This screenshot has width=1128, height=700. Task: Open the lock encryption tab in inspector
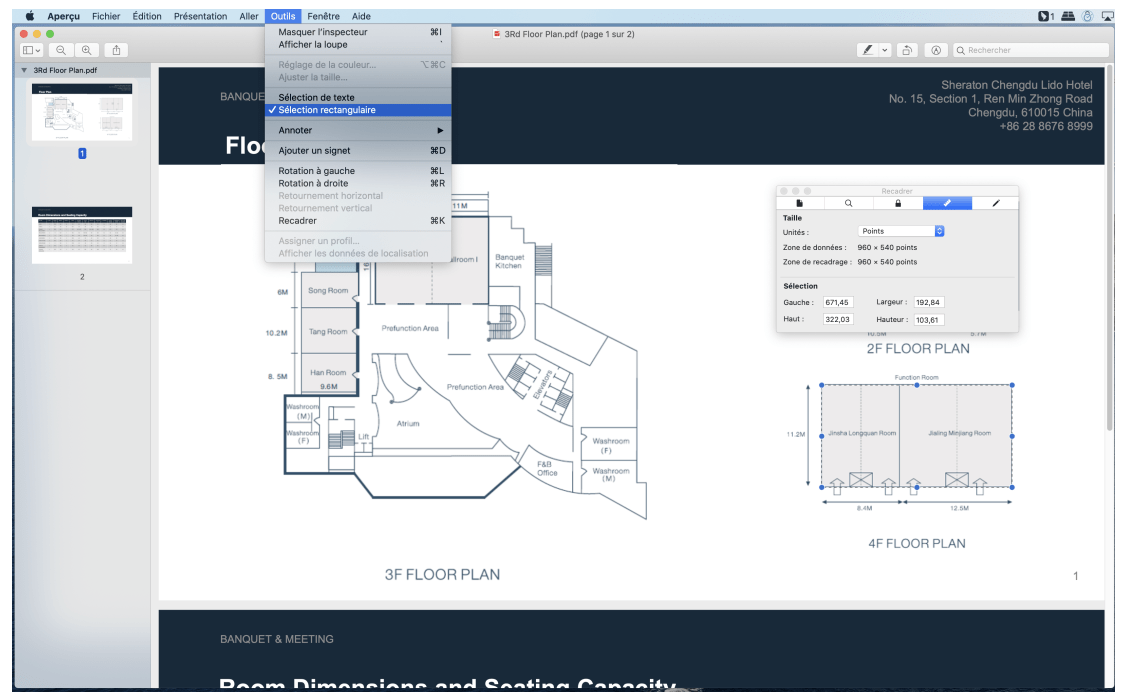click(898, 204)
